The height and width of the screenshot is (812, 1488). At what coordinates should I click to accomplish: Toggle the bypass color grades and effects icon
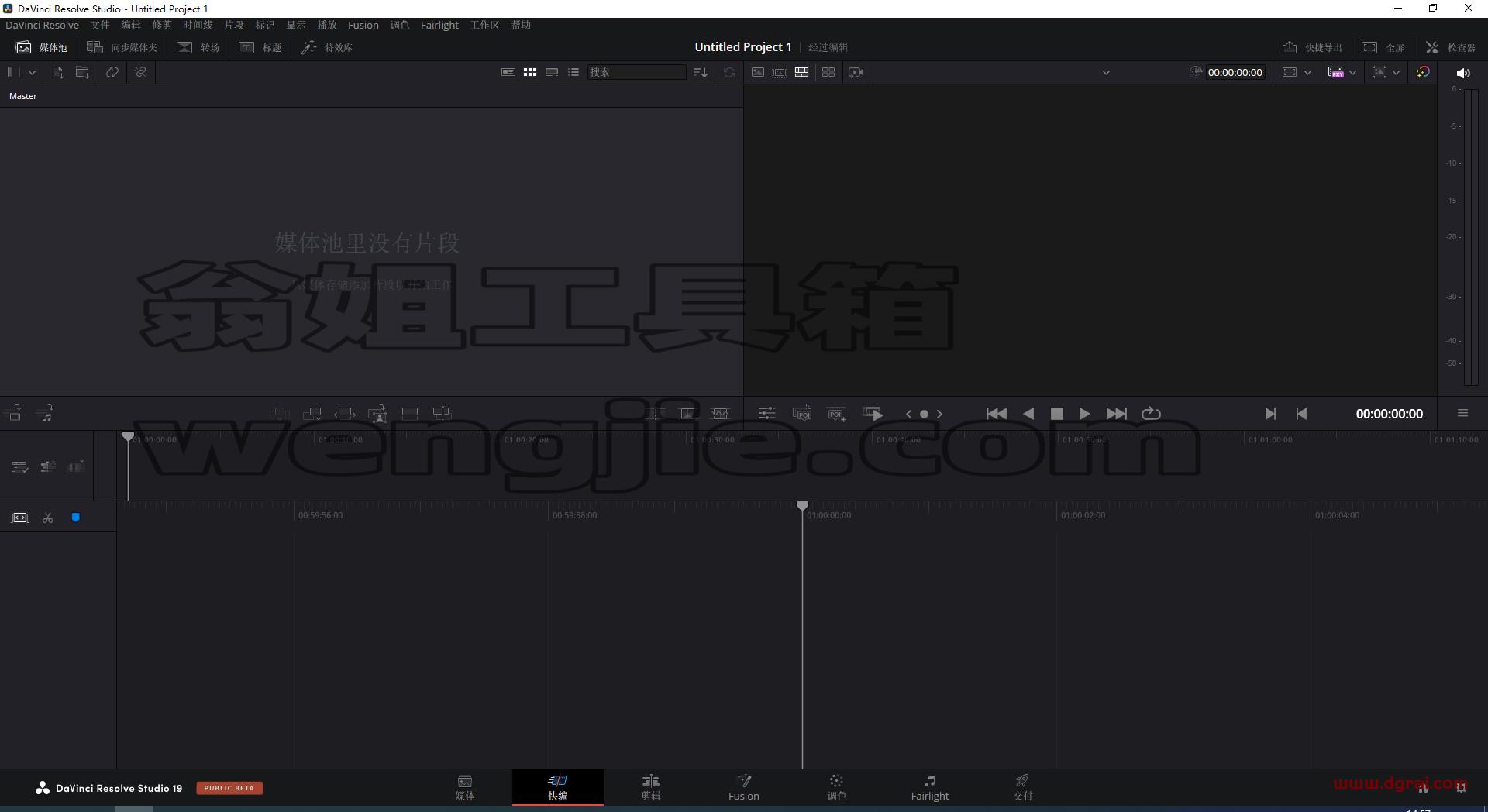pos(1423,72)
